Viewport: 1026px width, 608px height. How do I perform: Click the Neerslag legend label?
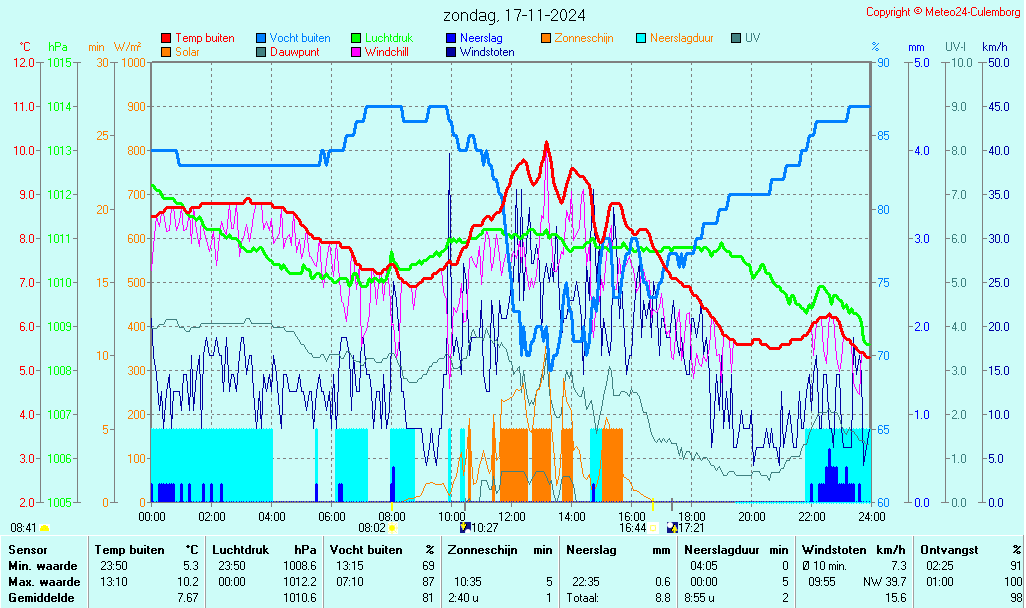coord(480,38)
